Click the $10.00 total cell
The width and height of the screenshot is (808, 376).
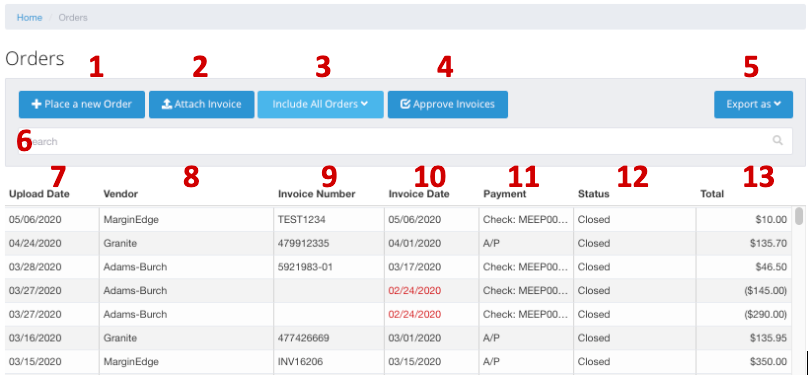click(x=772, y=219)
